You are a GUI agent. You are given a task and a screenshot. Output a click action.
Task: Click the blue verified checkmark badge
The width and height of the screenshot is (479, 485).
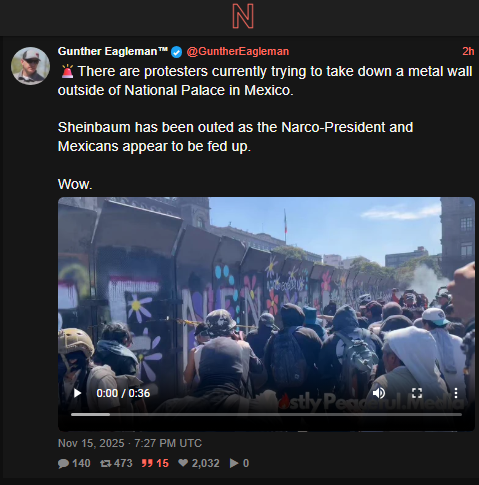176,52
